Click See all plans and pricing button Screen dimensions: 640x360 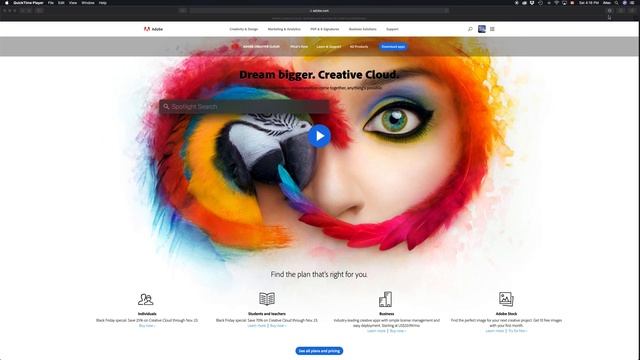point(319,351)
